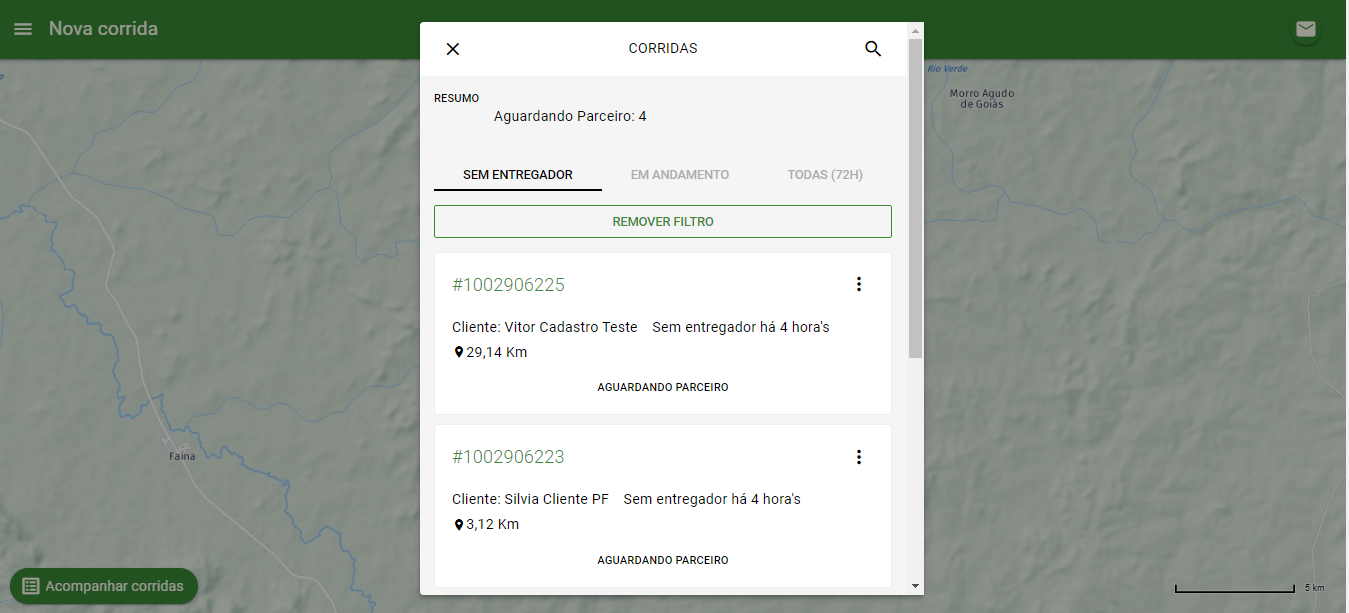Select the Aguardando Parceiro status on Vitor's ride
Image resolution: width=1349 pixels, height=613 pixels.
click(663, 387)
